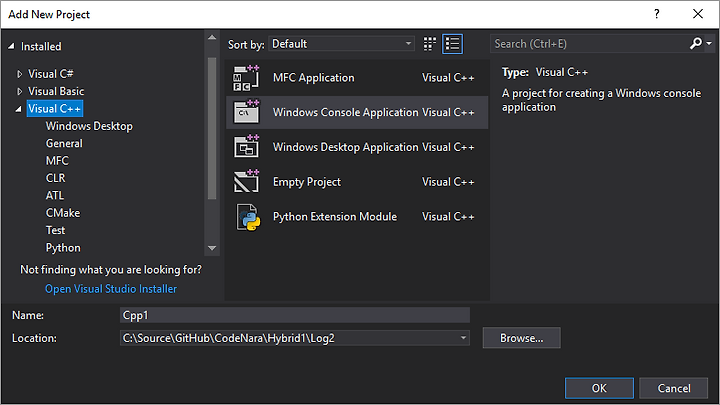720x405 pixels.
Task: Choose MFC Application template name
Action: tap(314, 78)
